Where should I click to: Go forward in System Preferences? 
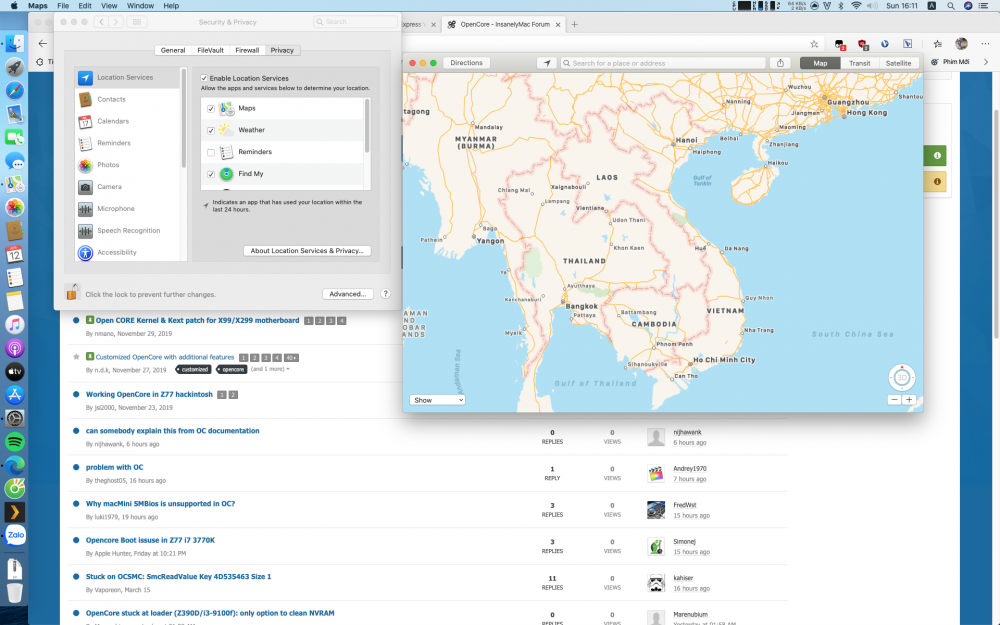coord(115,22)
